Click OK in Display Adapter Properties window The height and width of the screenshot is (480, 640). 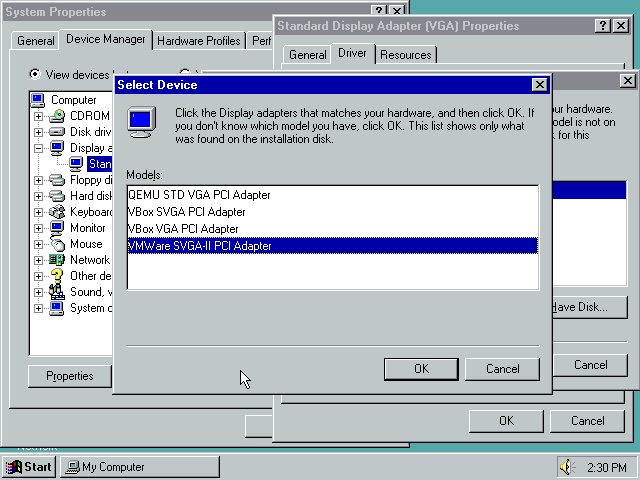tap(506, 421)
